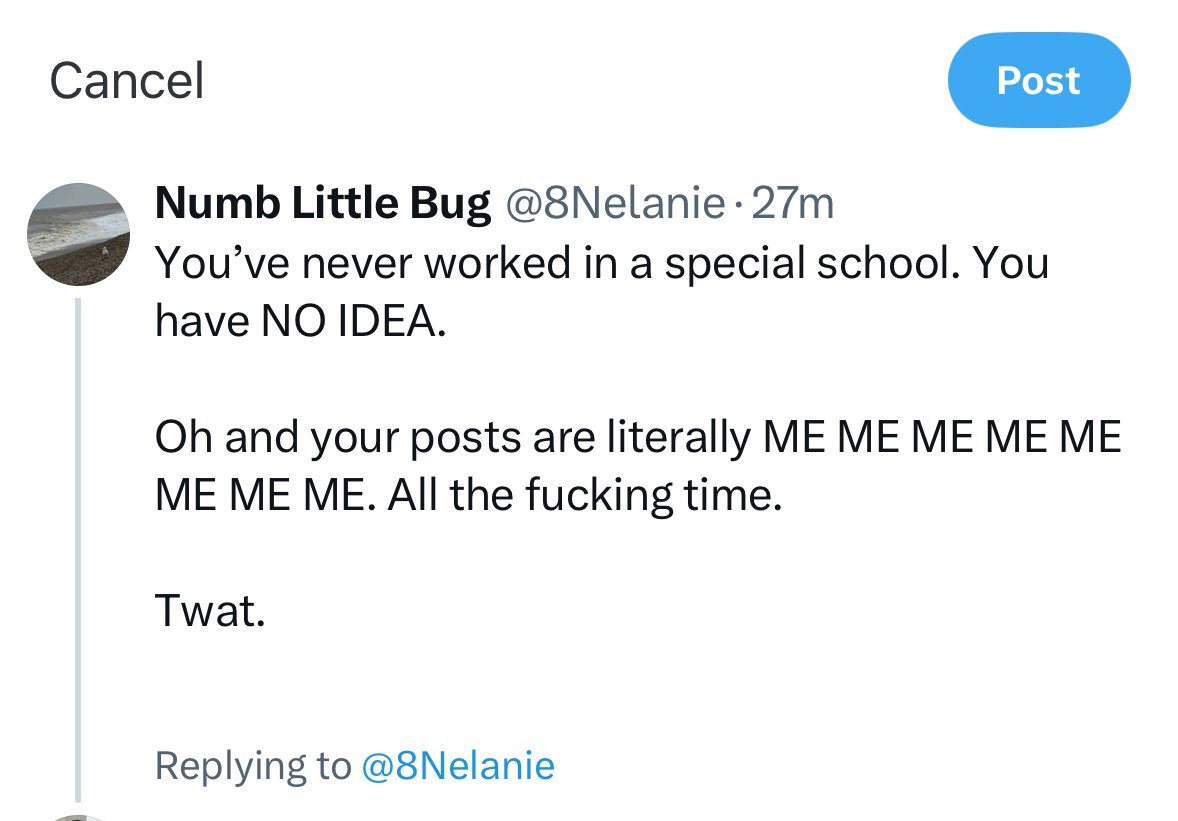Viewport: 1178px width, 821px height.
Task: Click the 'Replying to' label
Action: pos(253,766)
